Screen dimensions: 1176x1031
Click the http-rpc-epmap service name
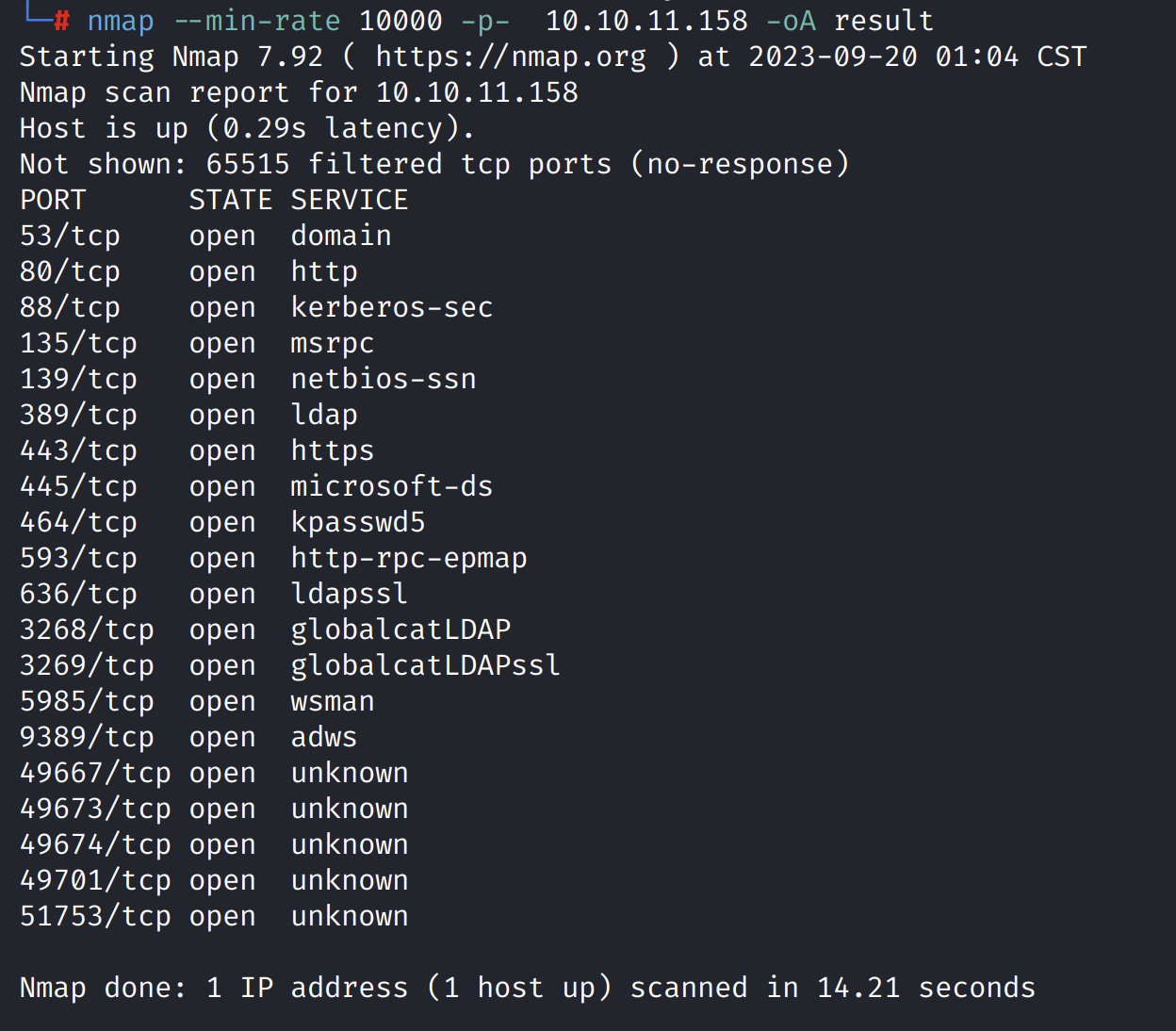[x=408, y=558]
